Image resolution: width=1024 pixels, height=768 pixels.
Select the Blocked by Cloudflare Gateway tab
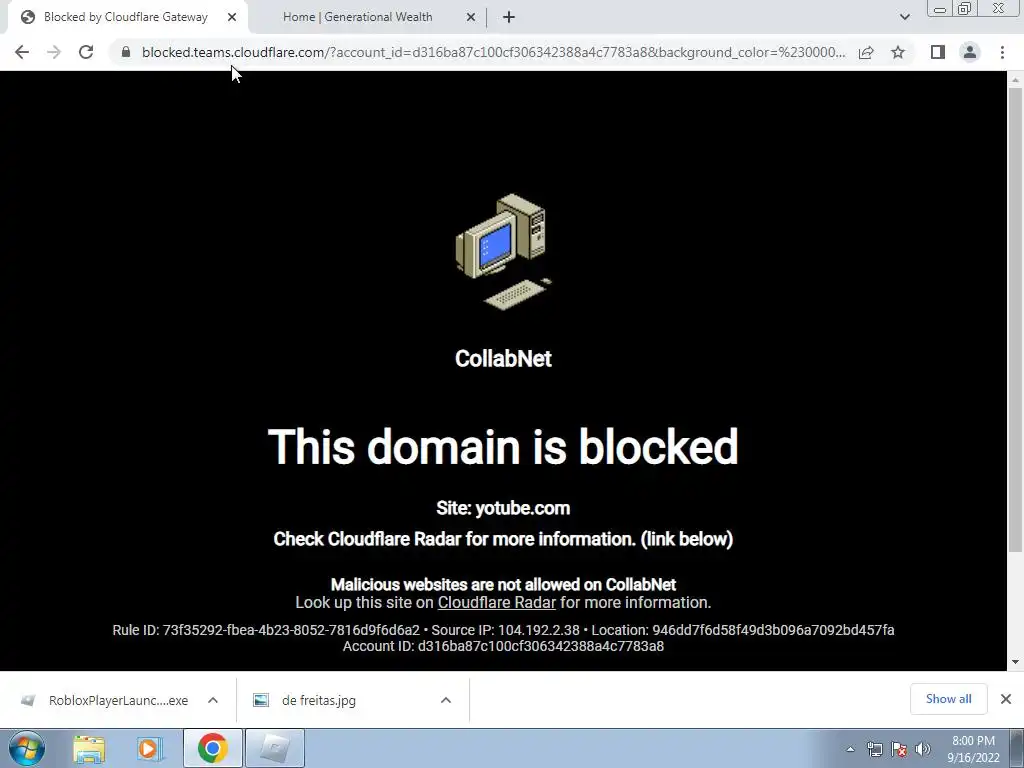coord(126,17)
